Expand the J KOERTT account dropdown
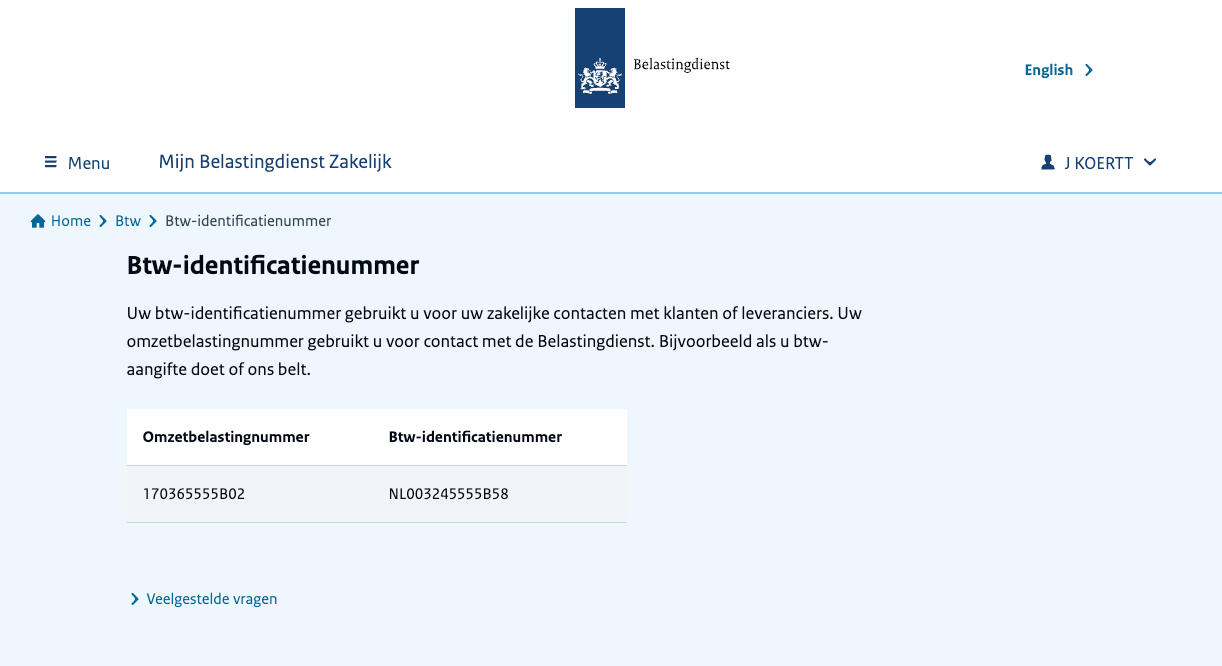The image size is (1222, 666). click(1149, 162)
